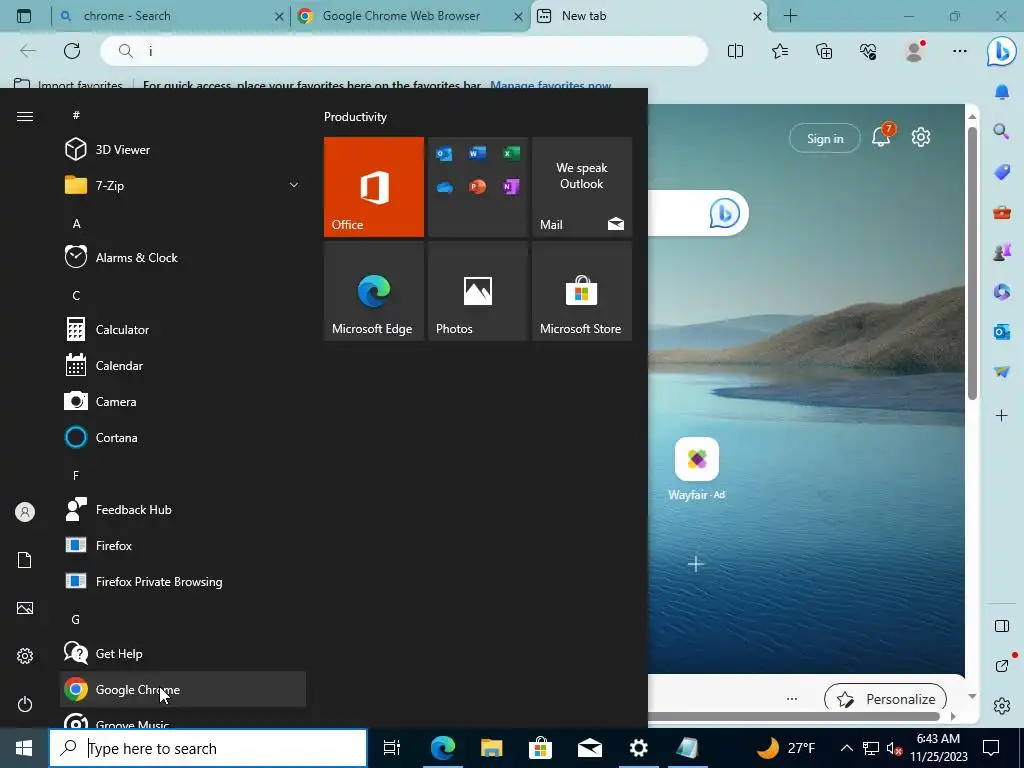Viewport: 1024px width, 768px height.
Task: Open Pictures from the Start rail
Action: pos(25,608)
